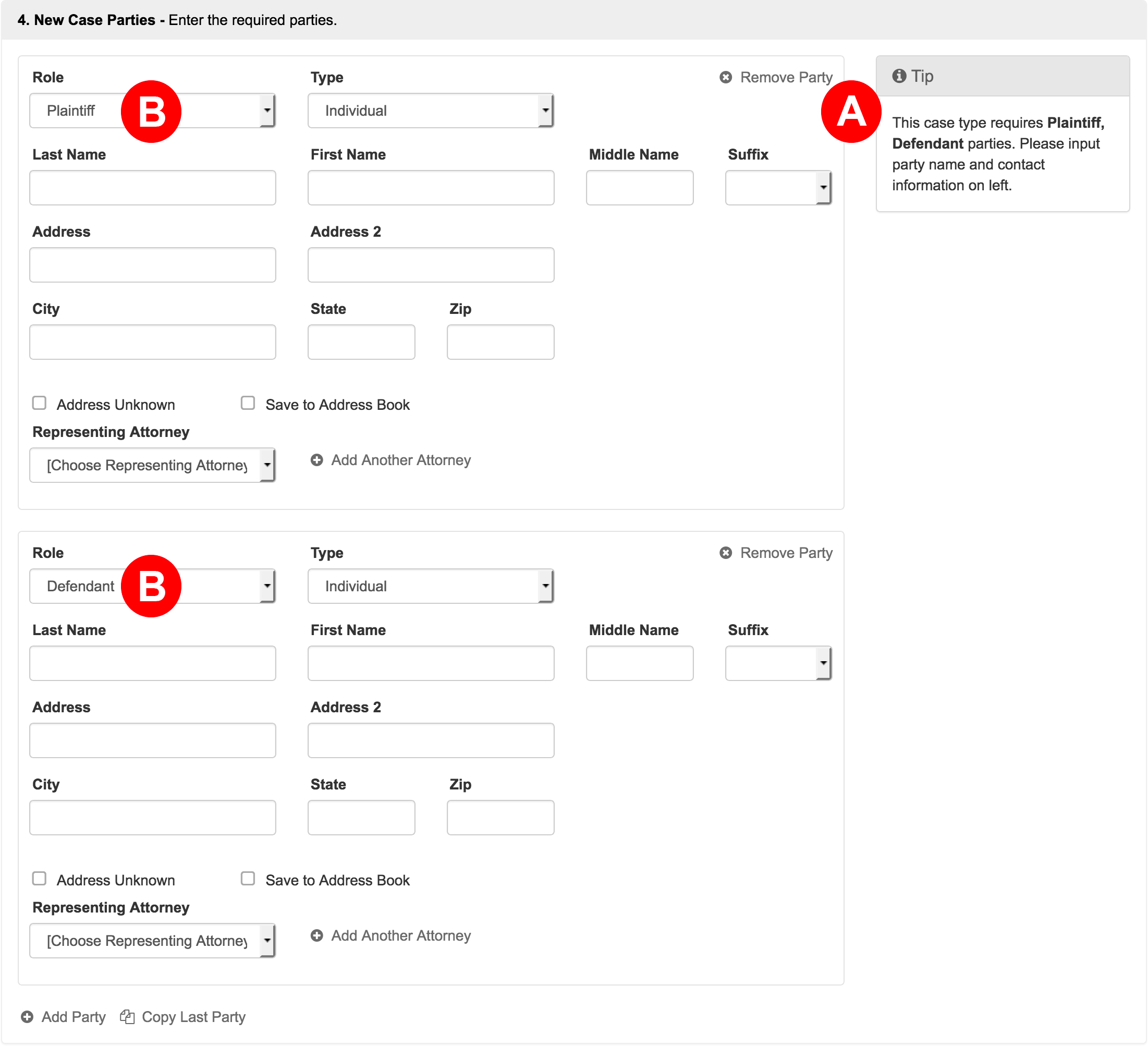The width and height of the screenshot is (1148, 1046).
Task: Click the plaintiff's Remove Party icon
Action: [726, 78]
